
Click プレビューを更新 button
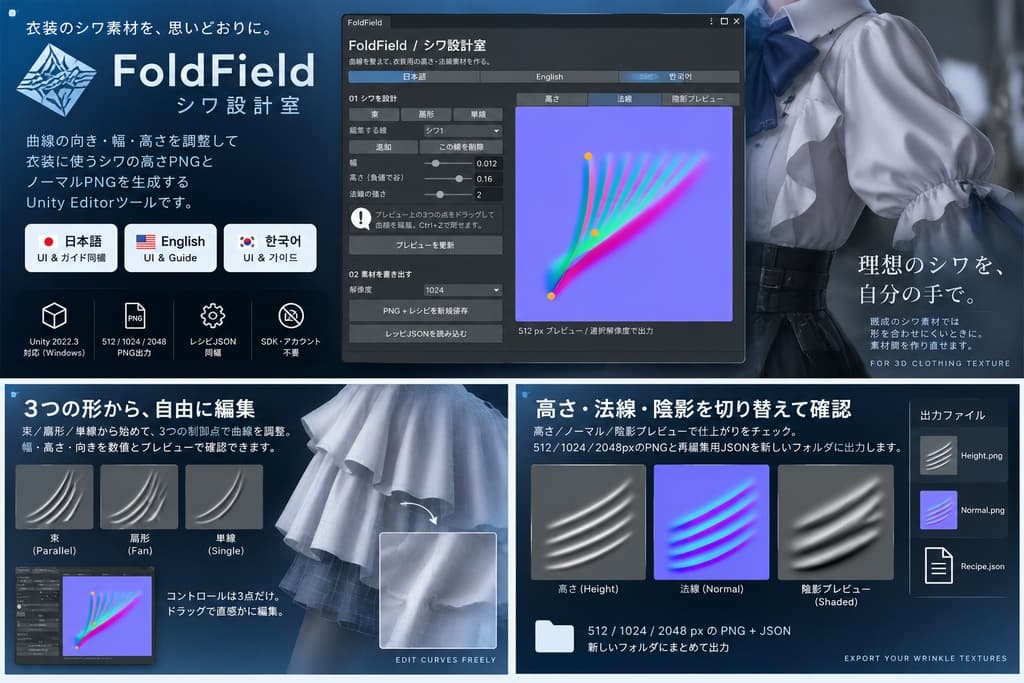pyautogui.click(x=426, y=245)
